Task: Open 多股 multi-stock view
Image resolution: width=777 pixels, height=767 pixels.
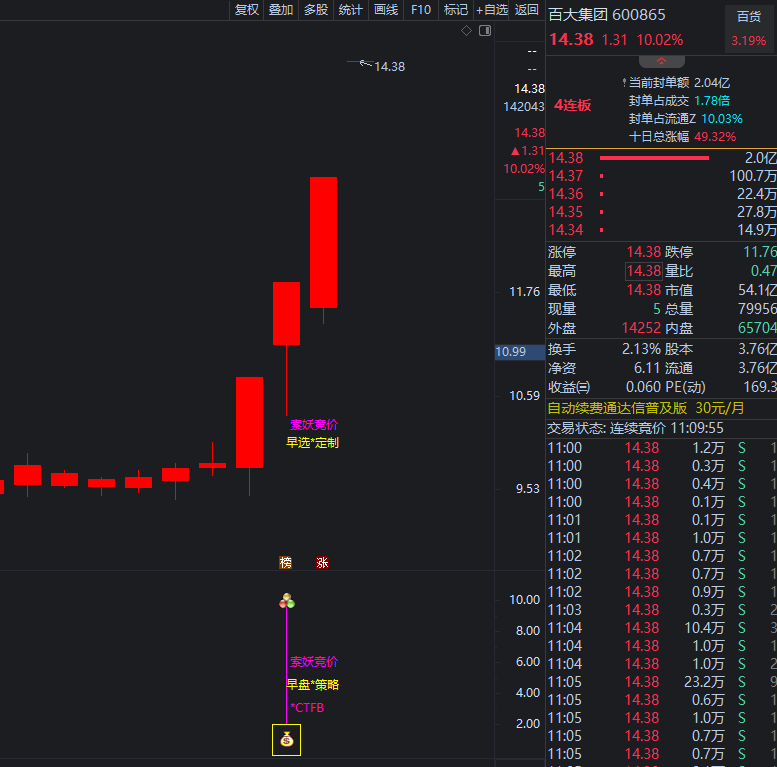Action: [316, 10]
